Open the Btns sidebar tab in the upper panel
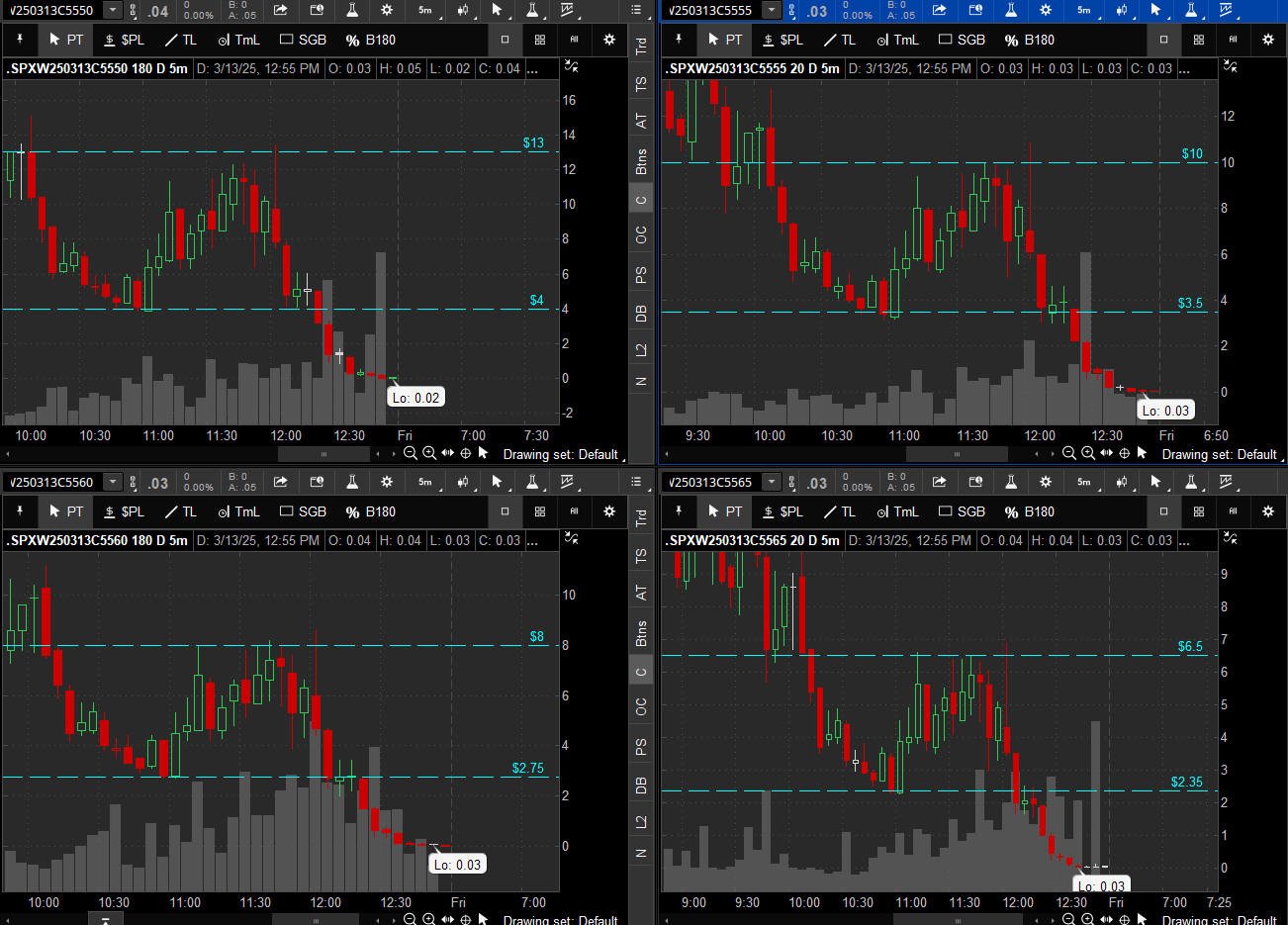The image size is (1288, 925). [x=641, y=160]
